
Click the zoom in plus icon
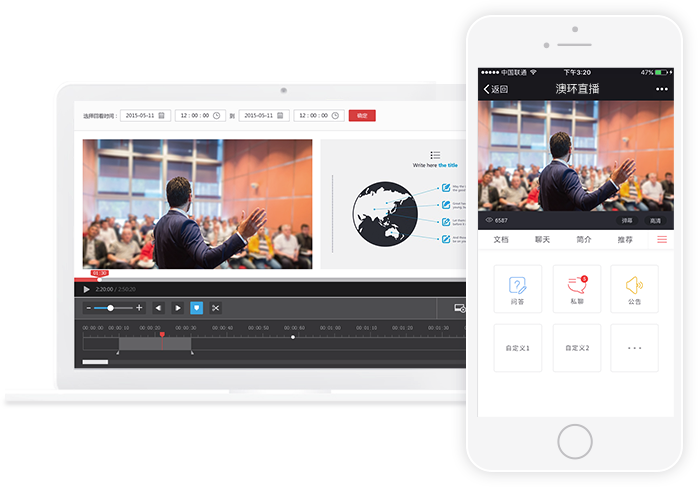tap(139, 308)
